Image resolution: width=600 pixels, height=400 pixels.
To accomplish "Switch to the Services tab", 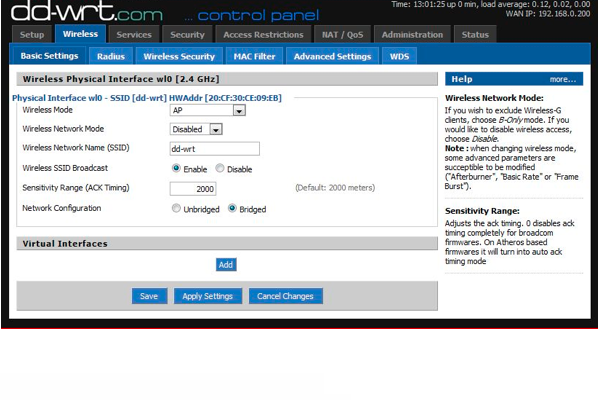I will [134, 34].
